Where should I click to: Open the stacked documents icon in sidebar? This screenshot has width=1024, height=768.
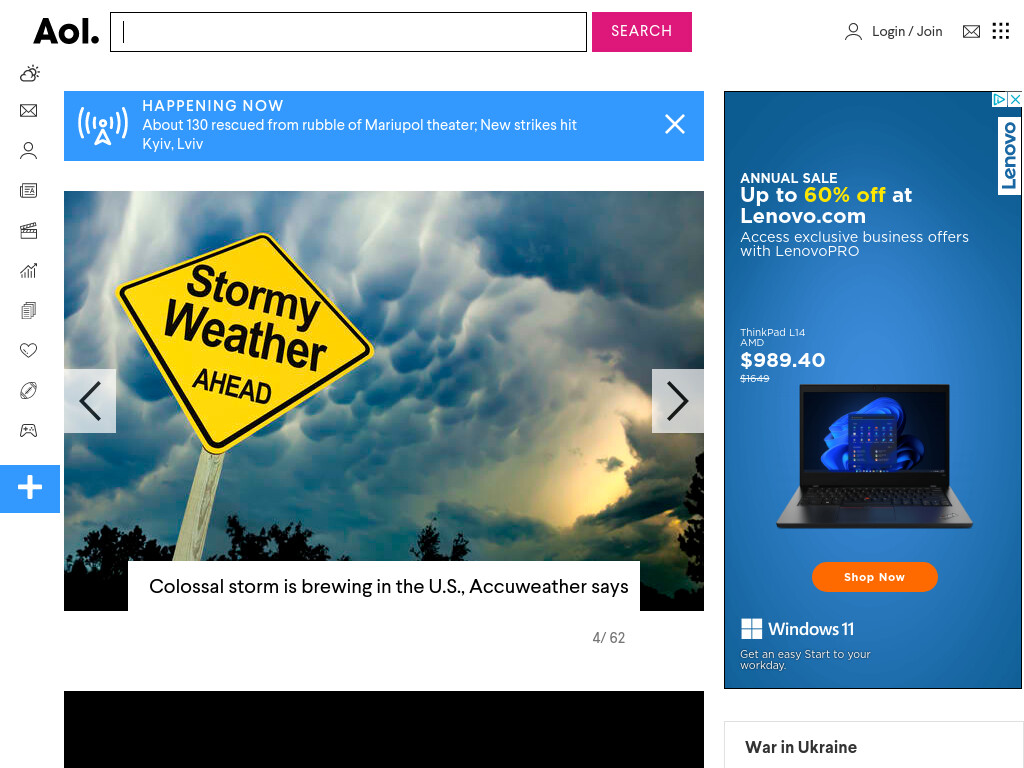pyautogui.click(x=28, y=310)
